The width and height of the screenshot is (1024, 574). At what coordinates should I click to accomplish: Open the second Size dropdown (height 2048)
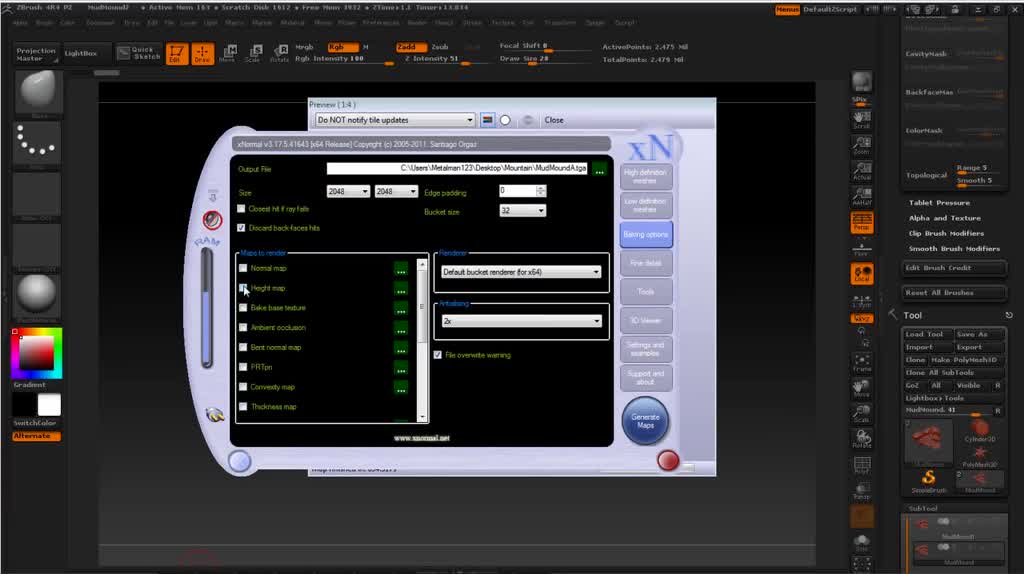click(396, 191)
